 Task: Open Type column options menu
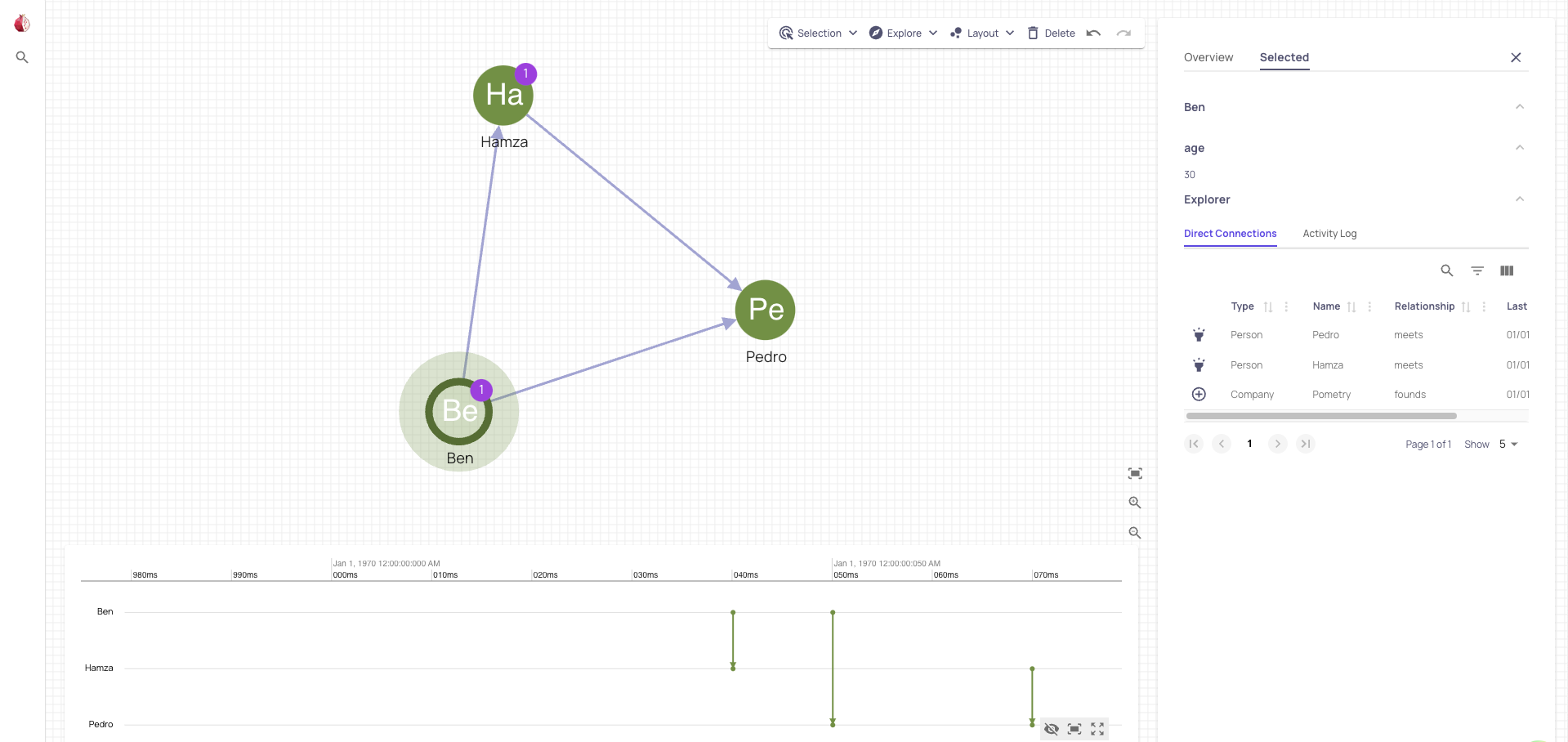pos(1286,307)
